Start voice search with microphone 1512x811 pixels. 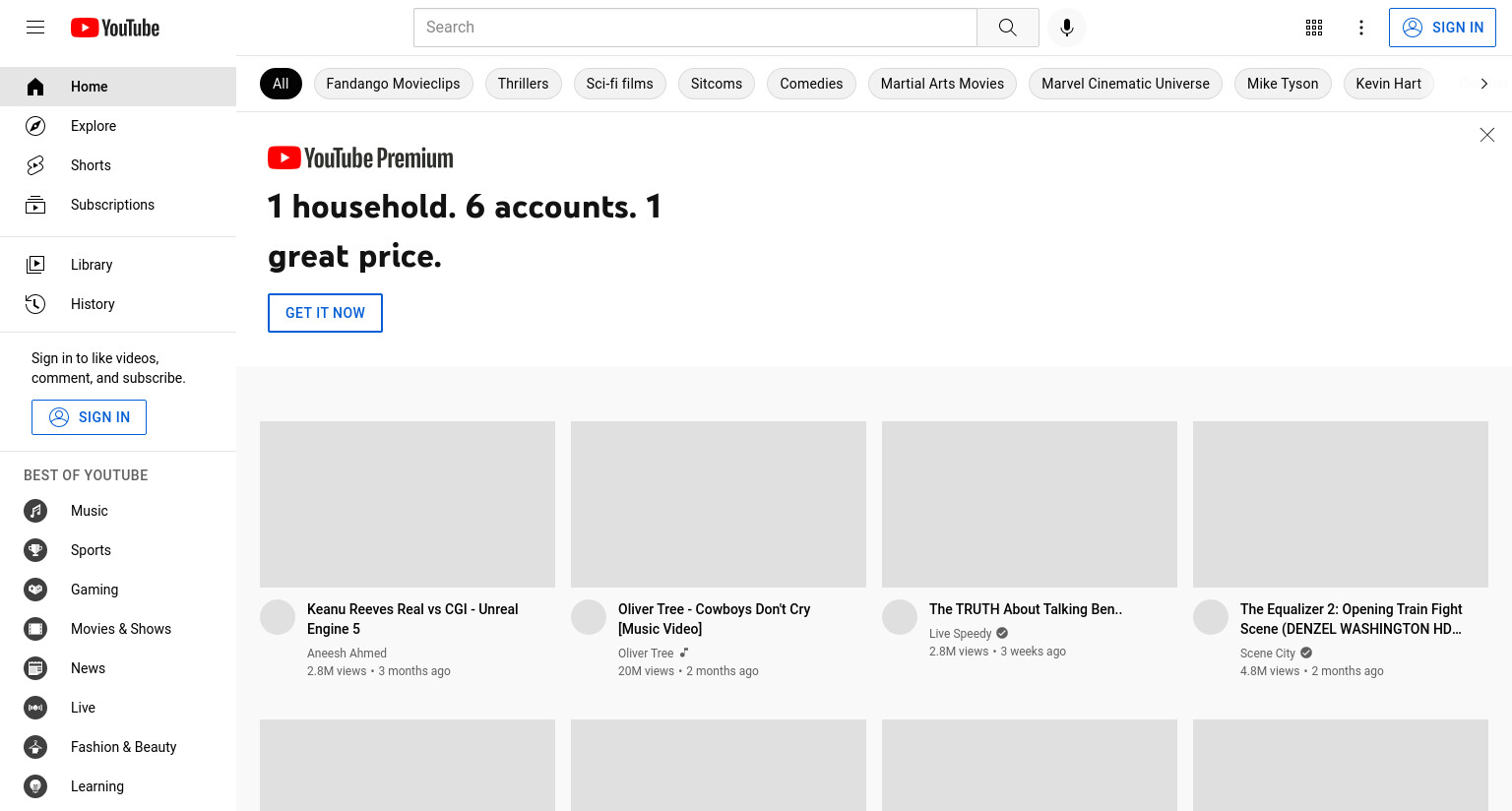click(1067, 28)
